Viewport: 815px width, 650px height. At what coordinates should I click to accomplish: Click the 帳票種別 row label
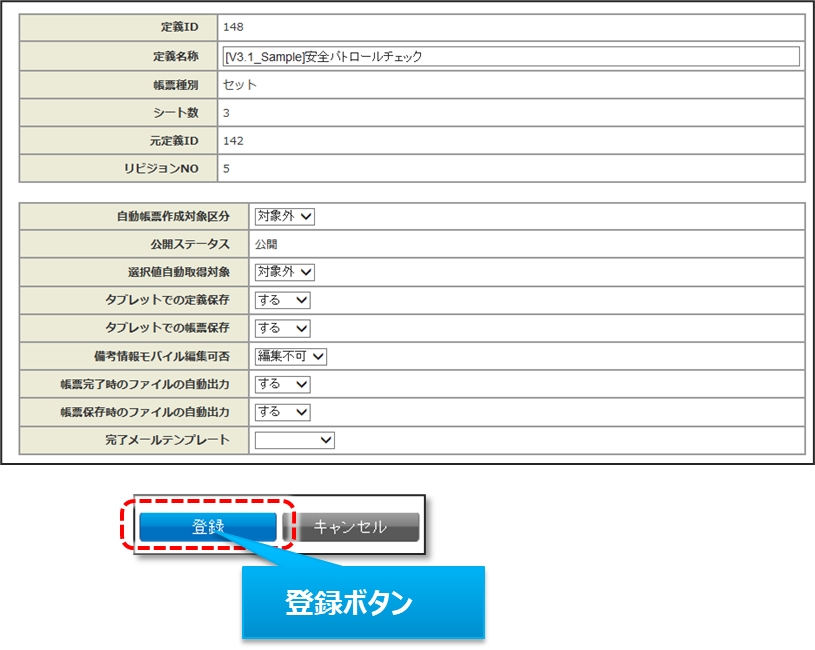click(x=176, y=85)
